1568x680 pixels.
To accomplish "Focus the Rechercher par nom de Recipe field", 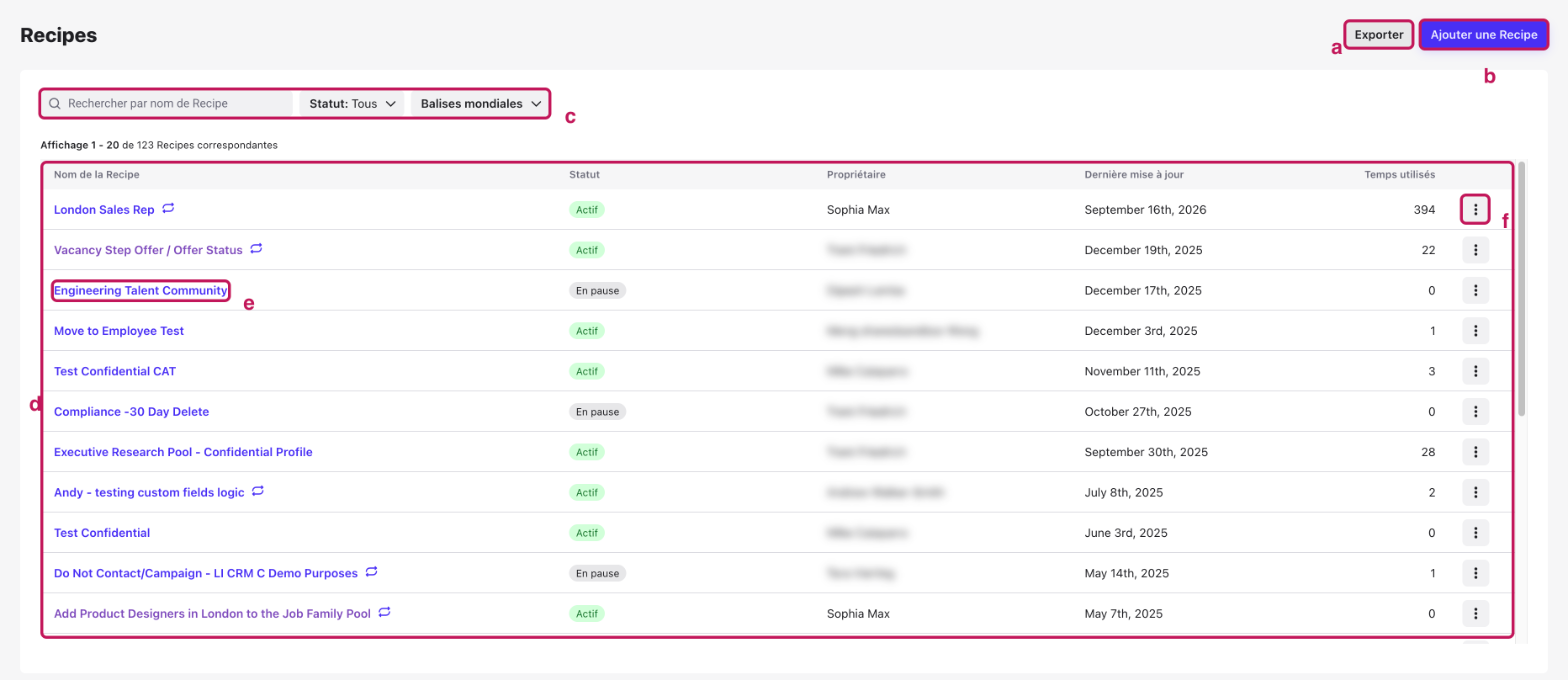I will coord(168,103).
